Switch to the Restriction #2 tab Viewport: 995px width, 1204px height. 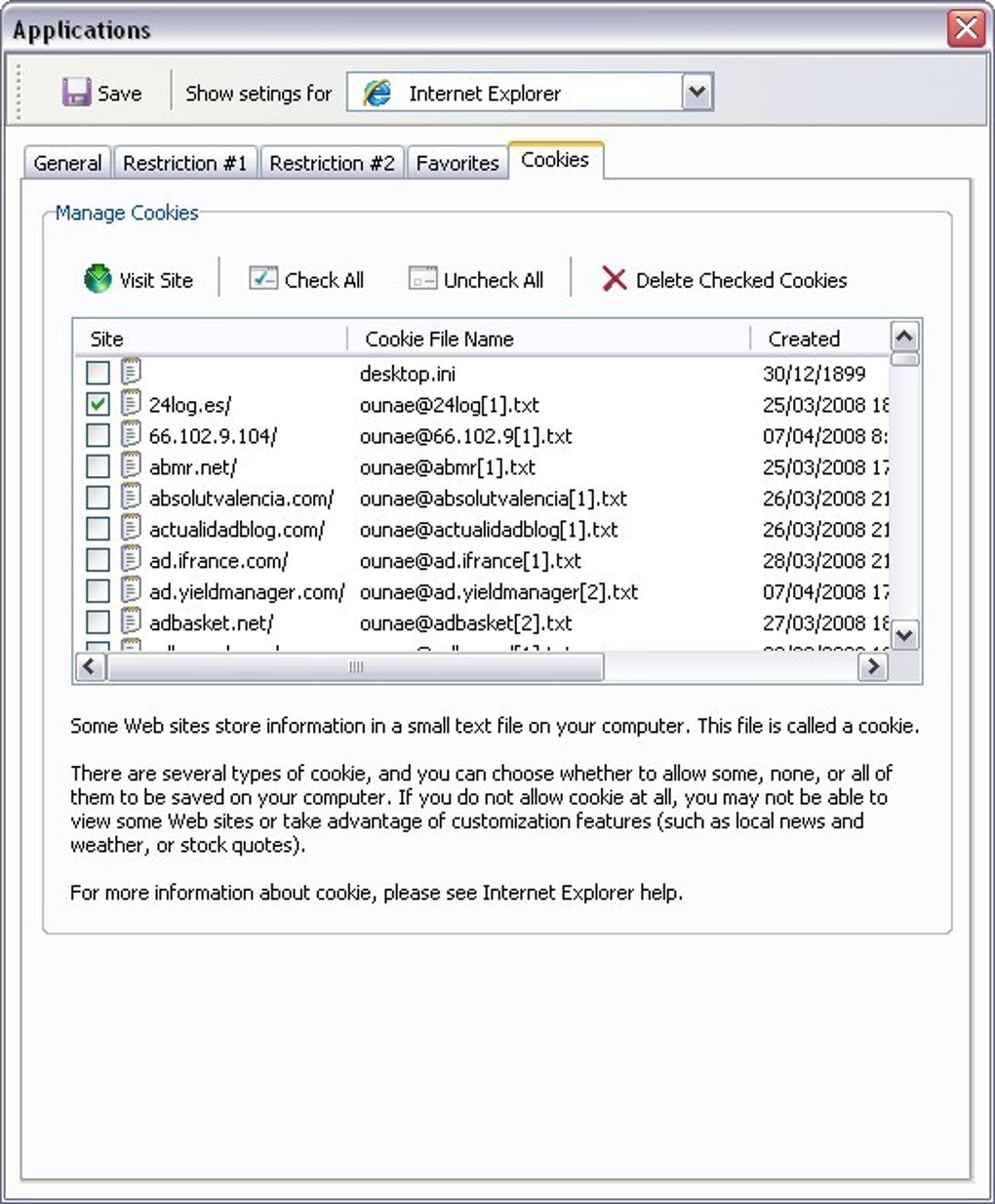332,163
